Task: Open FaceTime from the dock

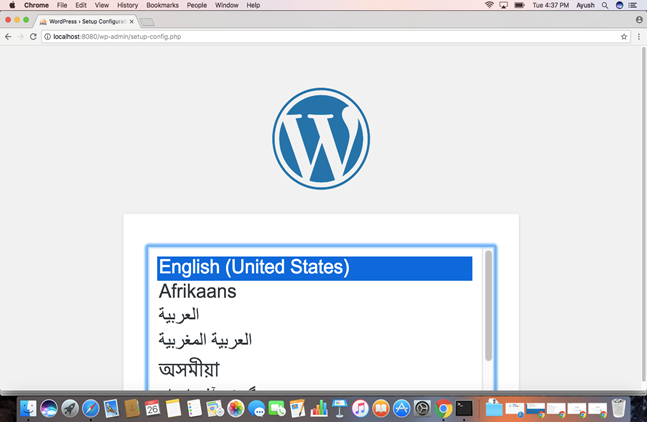Action: tap(277, 409)
